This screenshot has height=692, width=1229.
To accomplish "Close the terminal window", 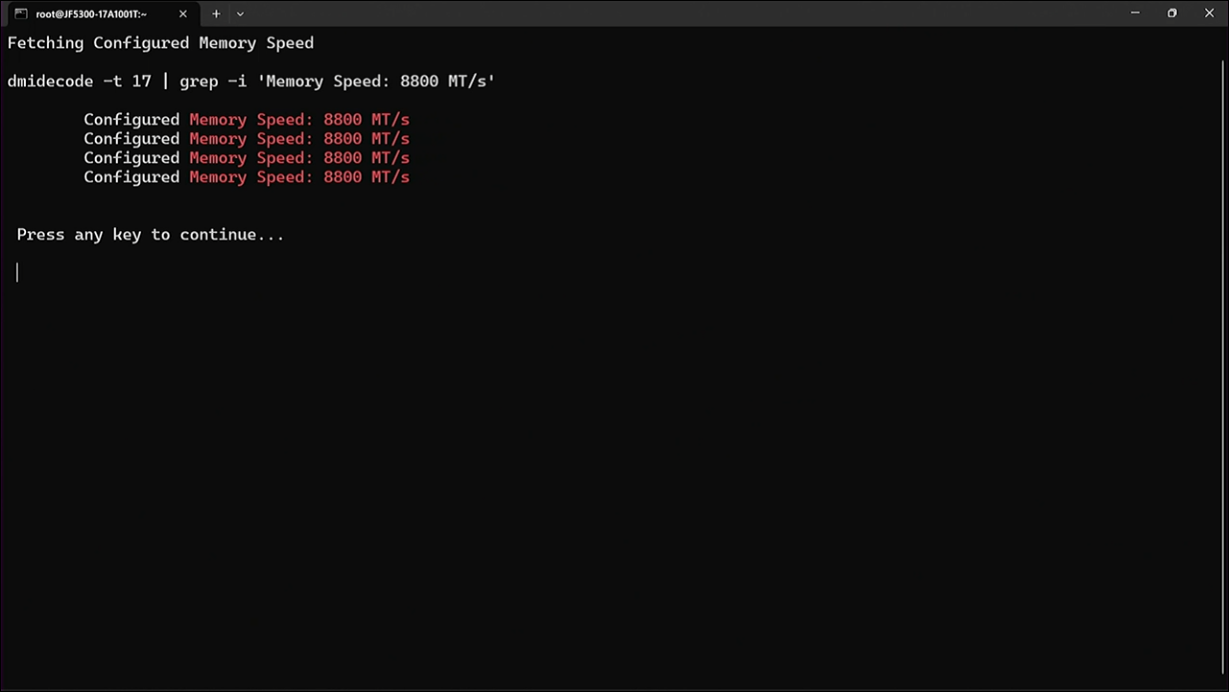I will coord(1209,13).
